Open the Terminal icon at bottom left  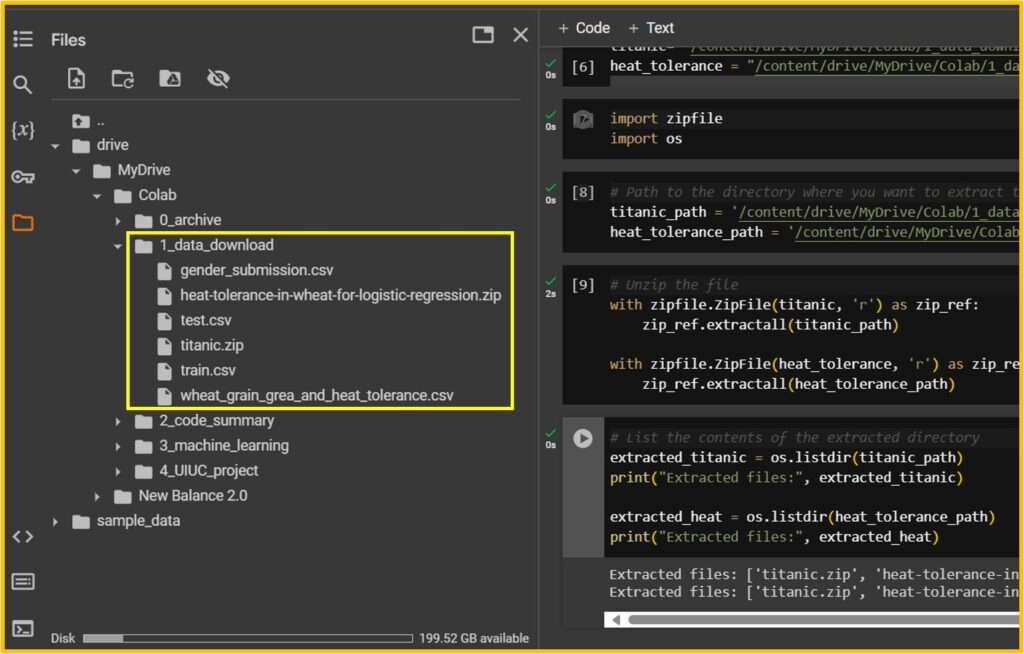[x=22, y=629]
